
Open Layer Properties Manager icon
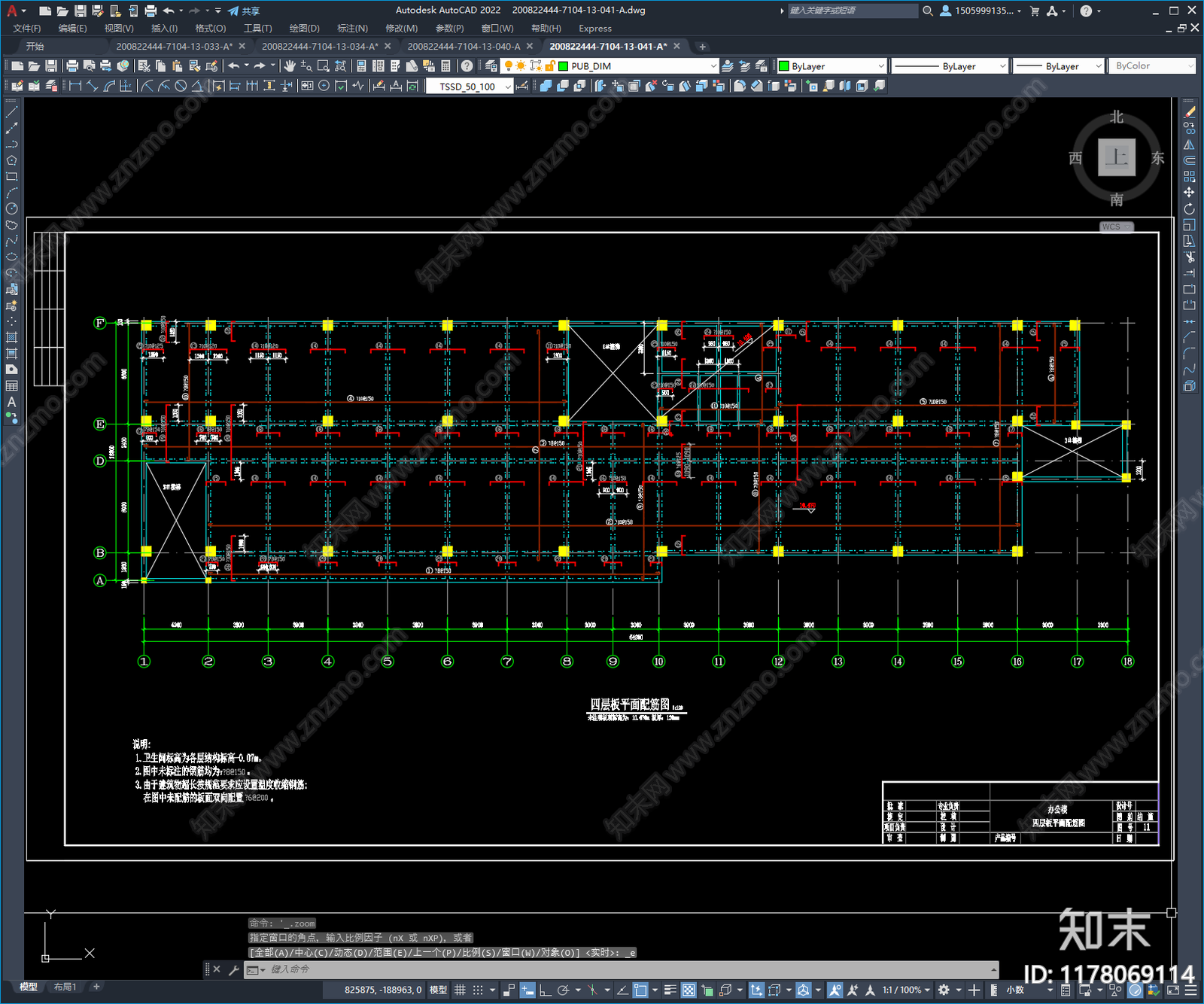[x=491, y=66]
